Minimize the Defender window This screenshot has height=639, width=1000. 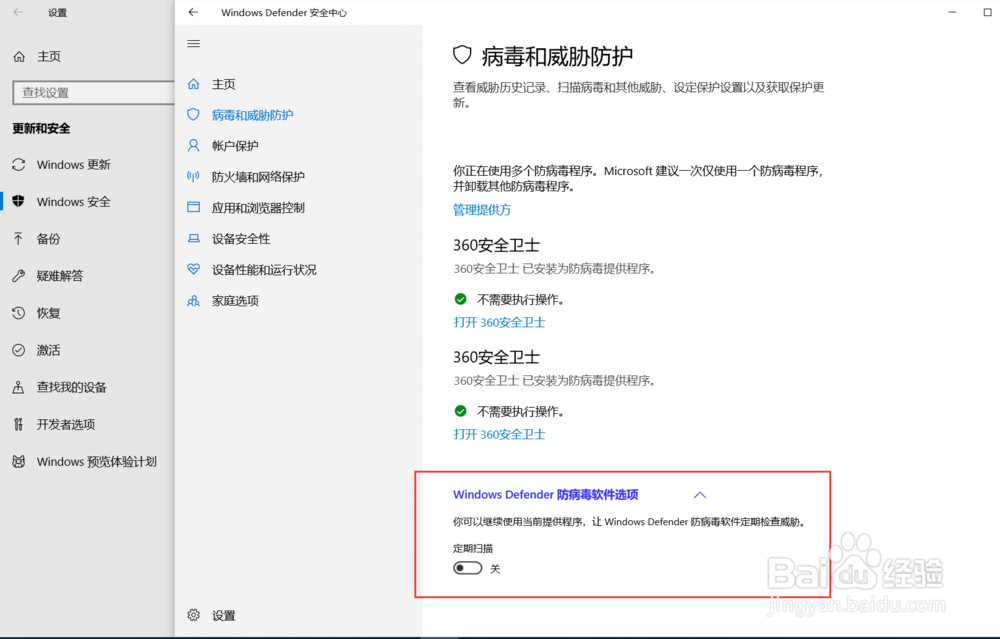coord(952,12)
